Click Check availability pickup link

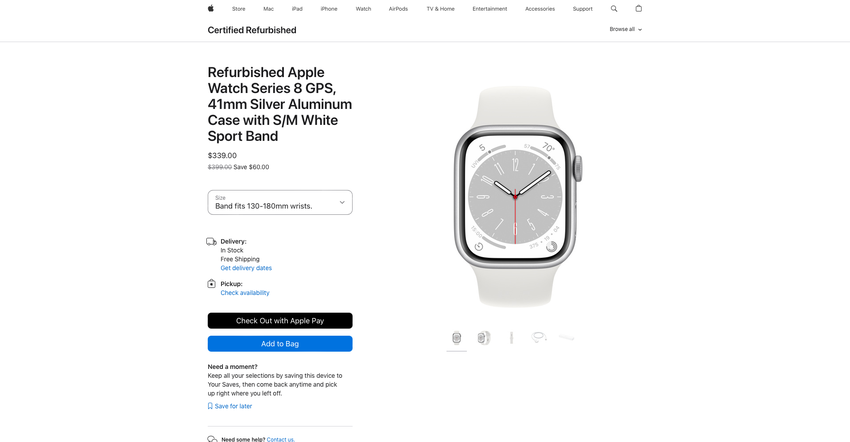coord(245,293)
